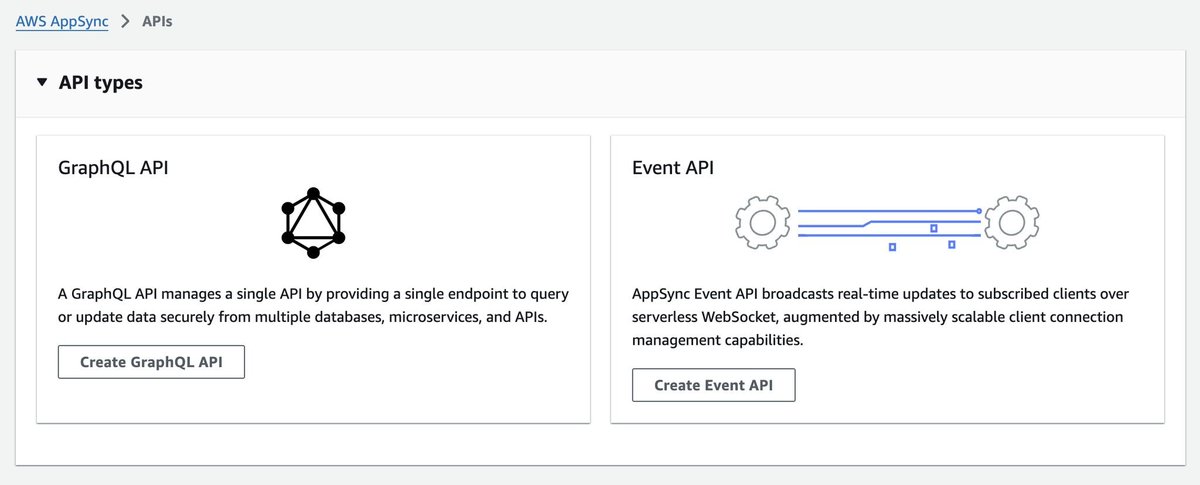
Task: Click the topmost node of the GraphQL logo
Action: click(x=313, y=193)
